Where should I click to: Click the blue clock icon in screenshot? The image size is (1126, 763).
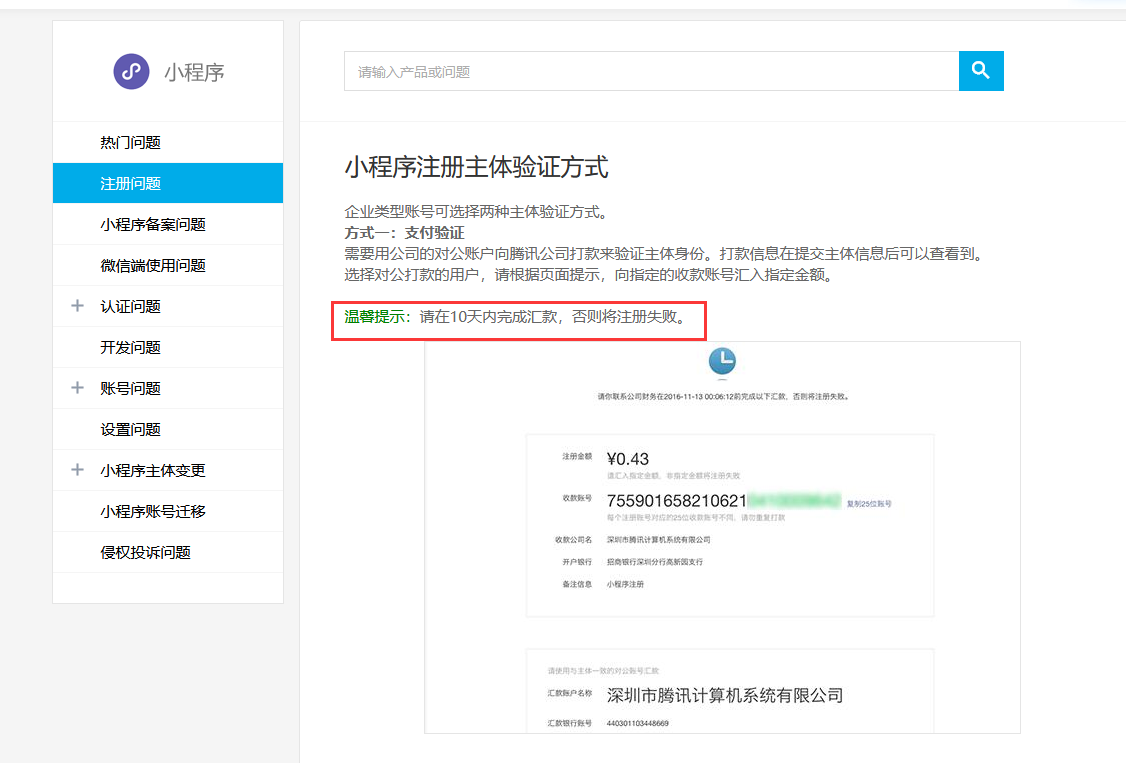[x=722, y=360]
